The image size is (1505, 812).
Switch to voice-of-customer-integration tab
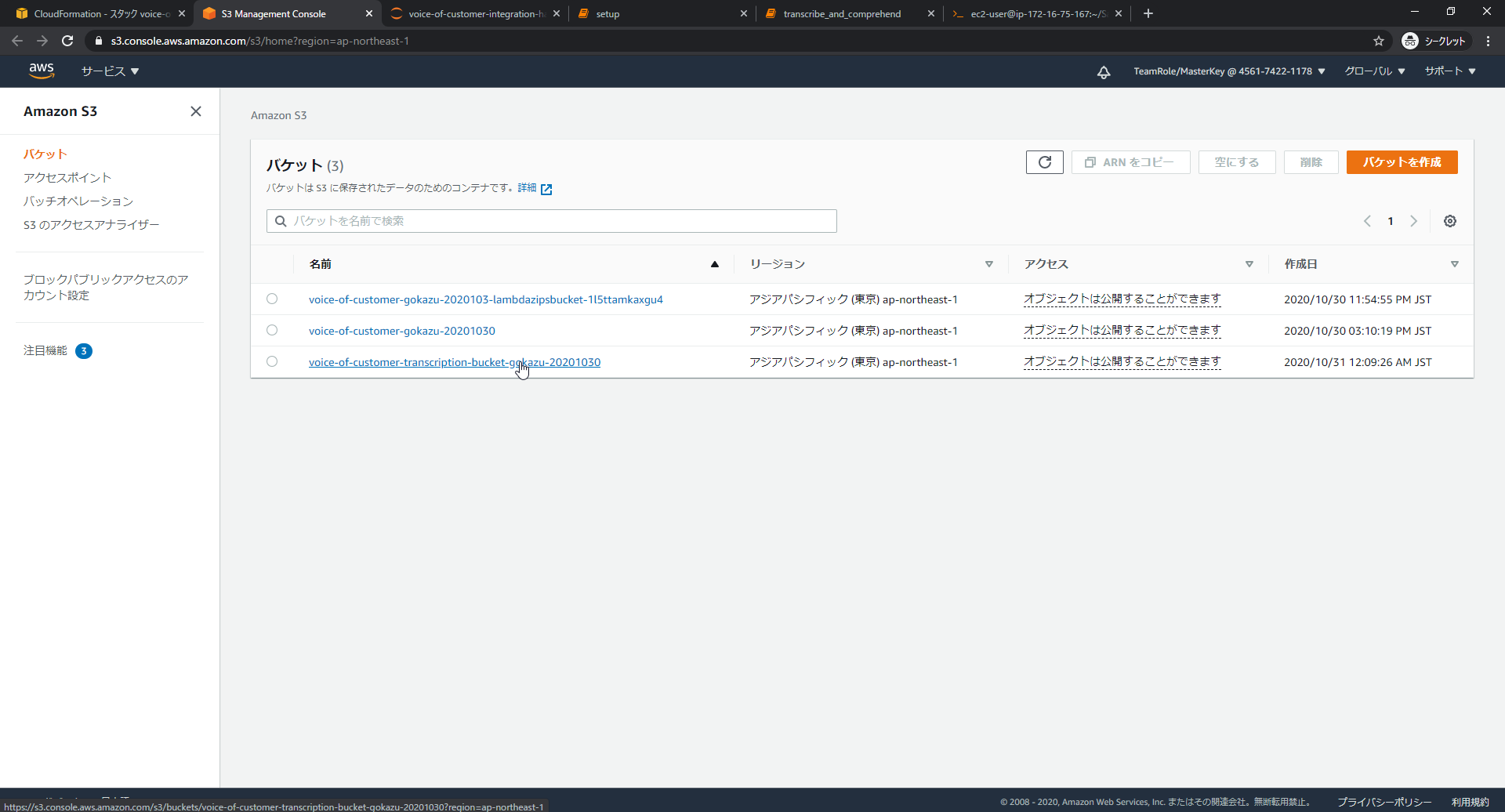pos(476,13)
